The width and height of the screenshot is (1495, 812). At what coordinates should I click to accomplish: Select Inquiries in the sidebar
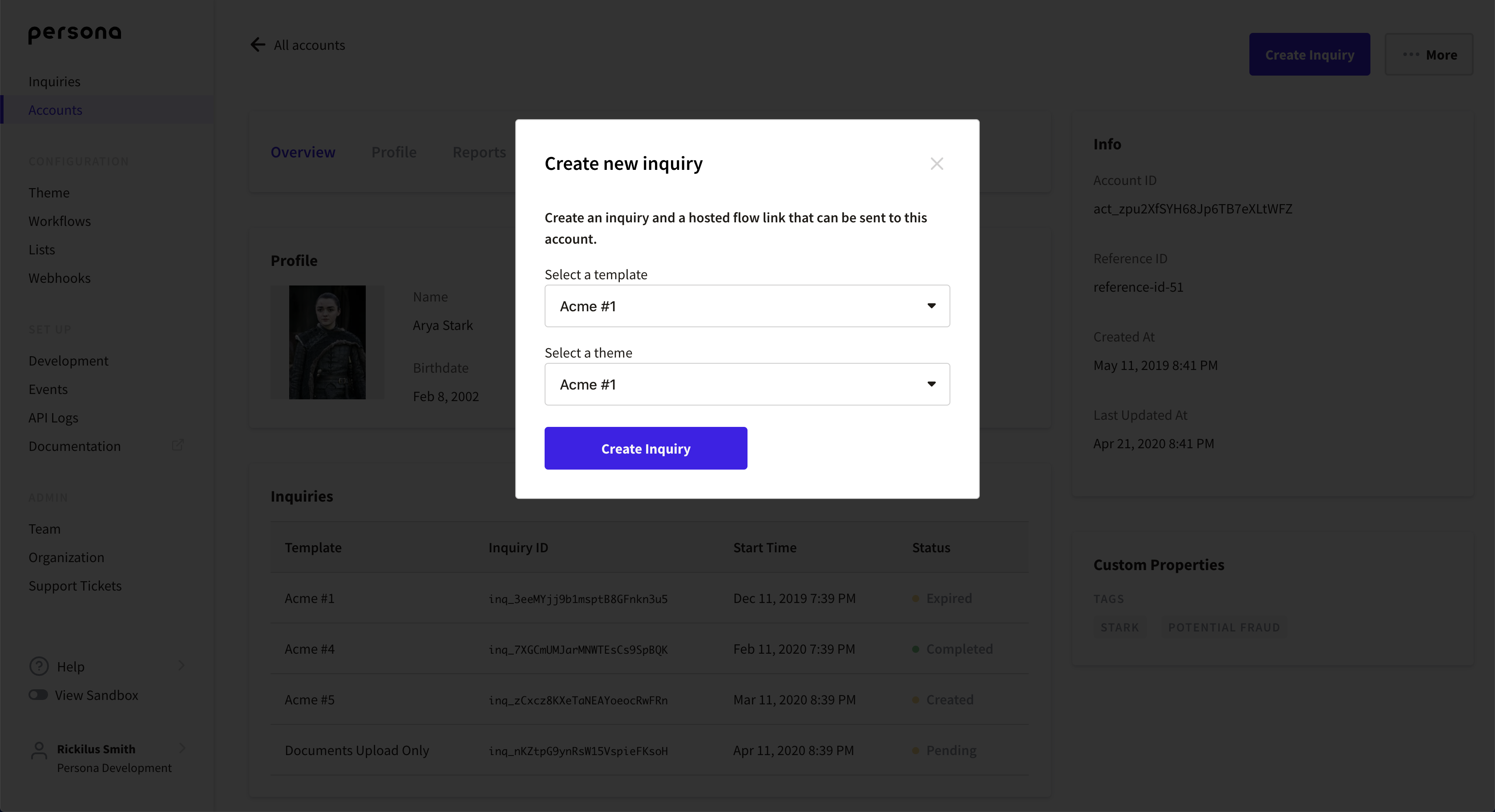pos(54,81)
